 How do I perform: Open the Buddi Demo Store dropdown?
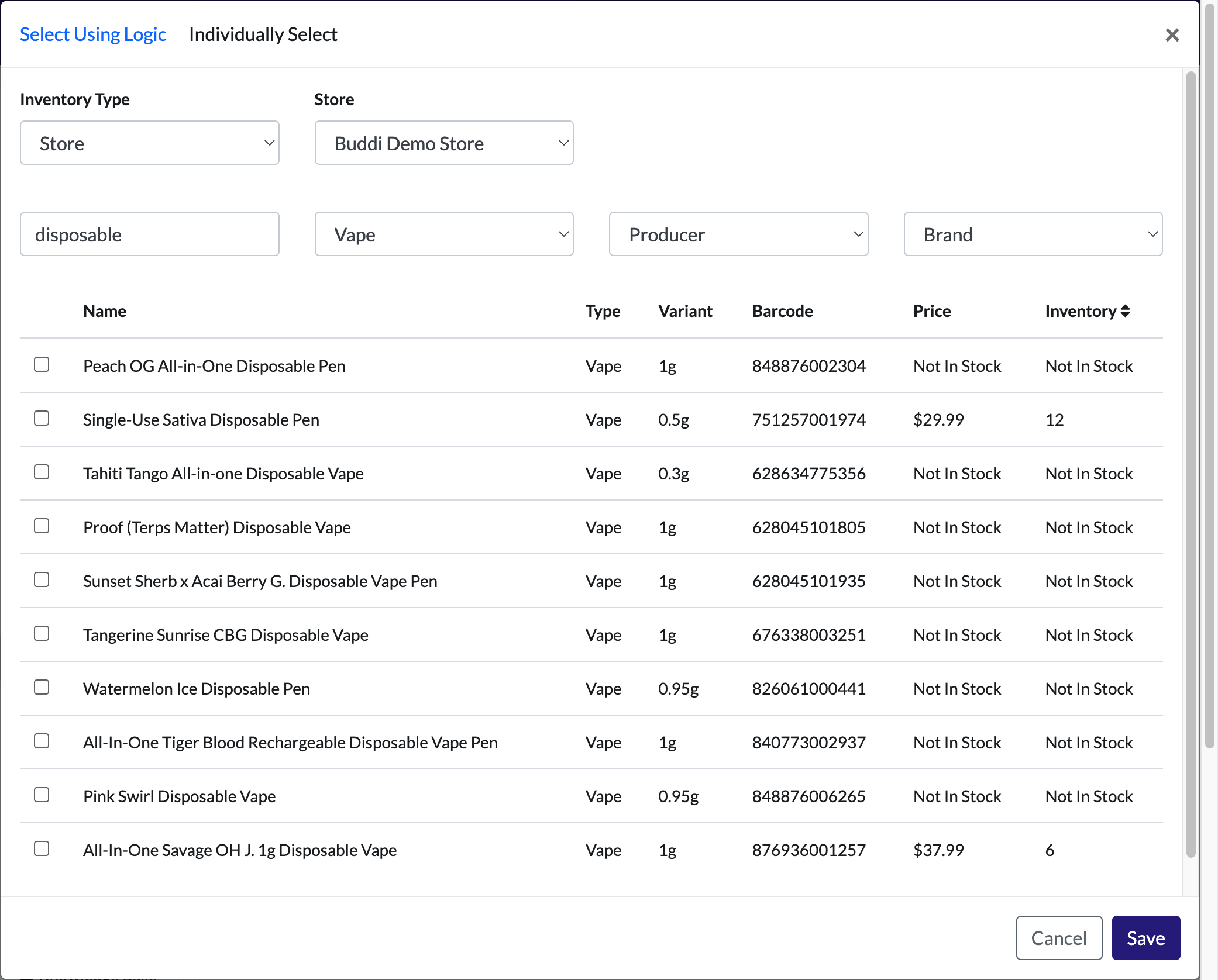tap(444, 143)
